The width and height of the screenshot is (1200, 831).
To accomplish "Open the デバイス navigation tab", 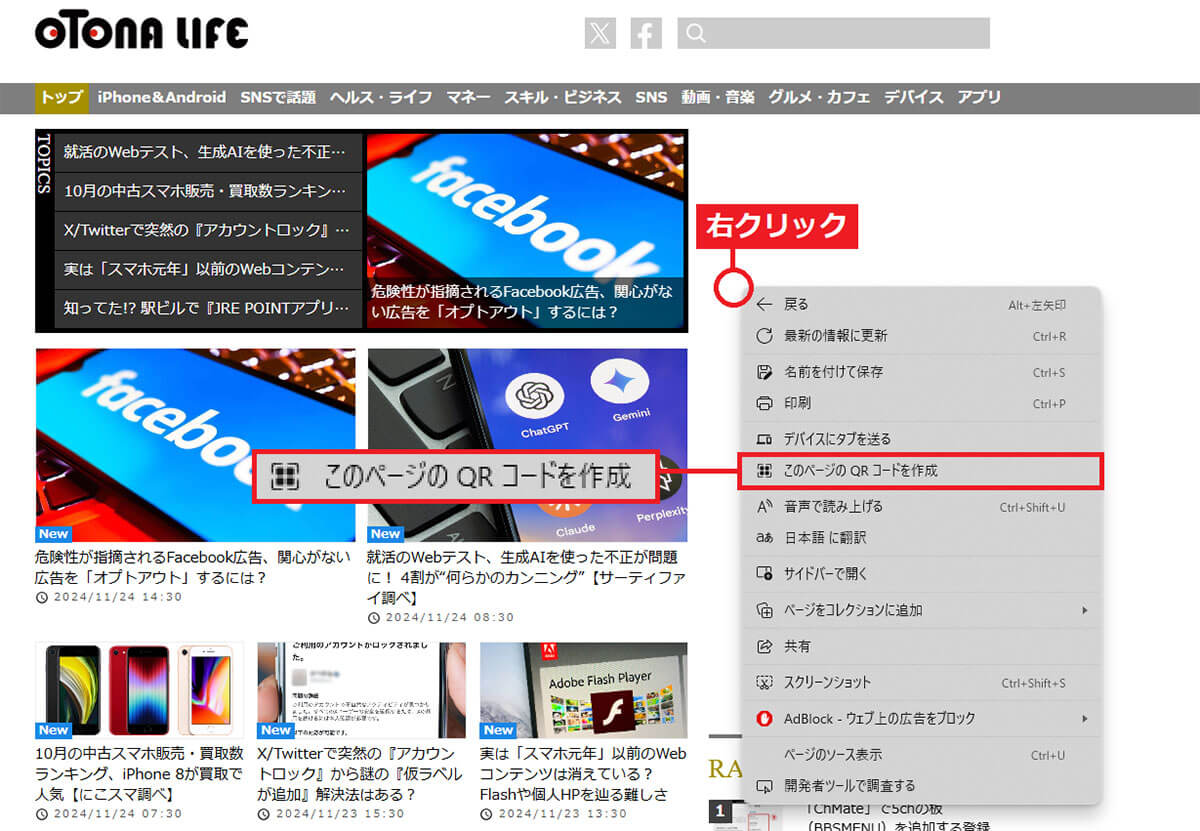I will pyautogui.click(x=914, y=97).
